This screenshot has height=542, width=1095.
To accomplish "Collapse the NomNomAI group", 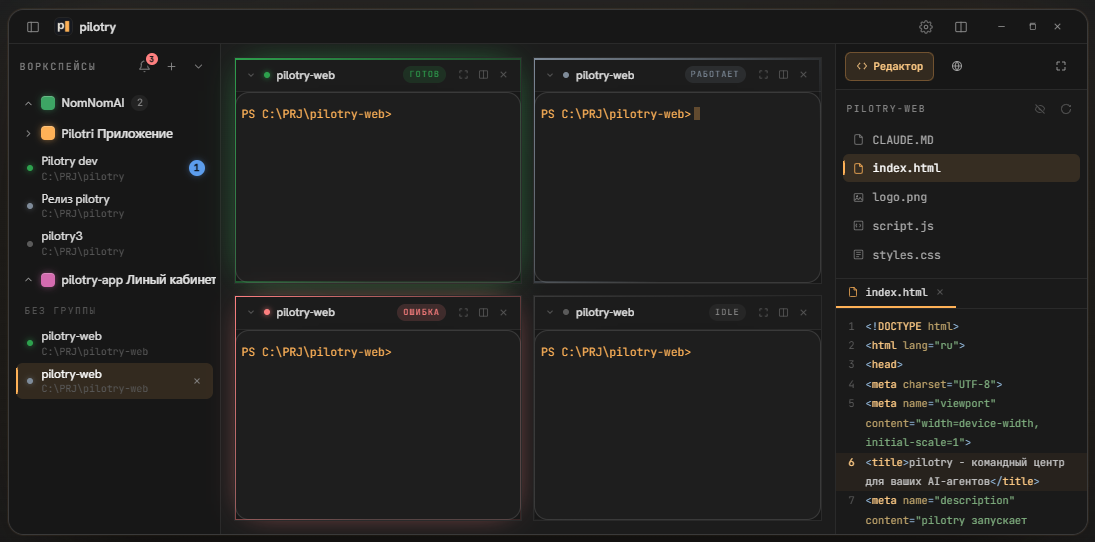I will click(x=29, y=103).
